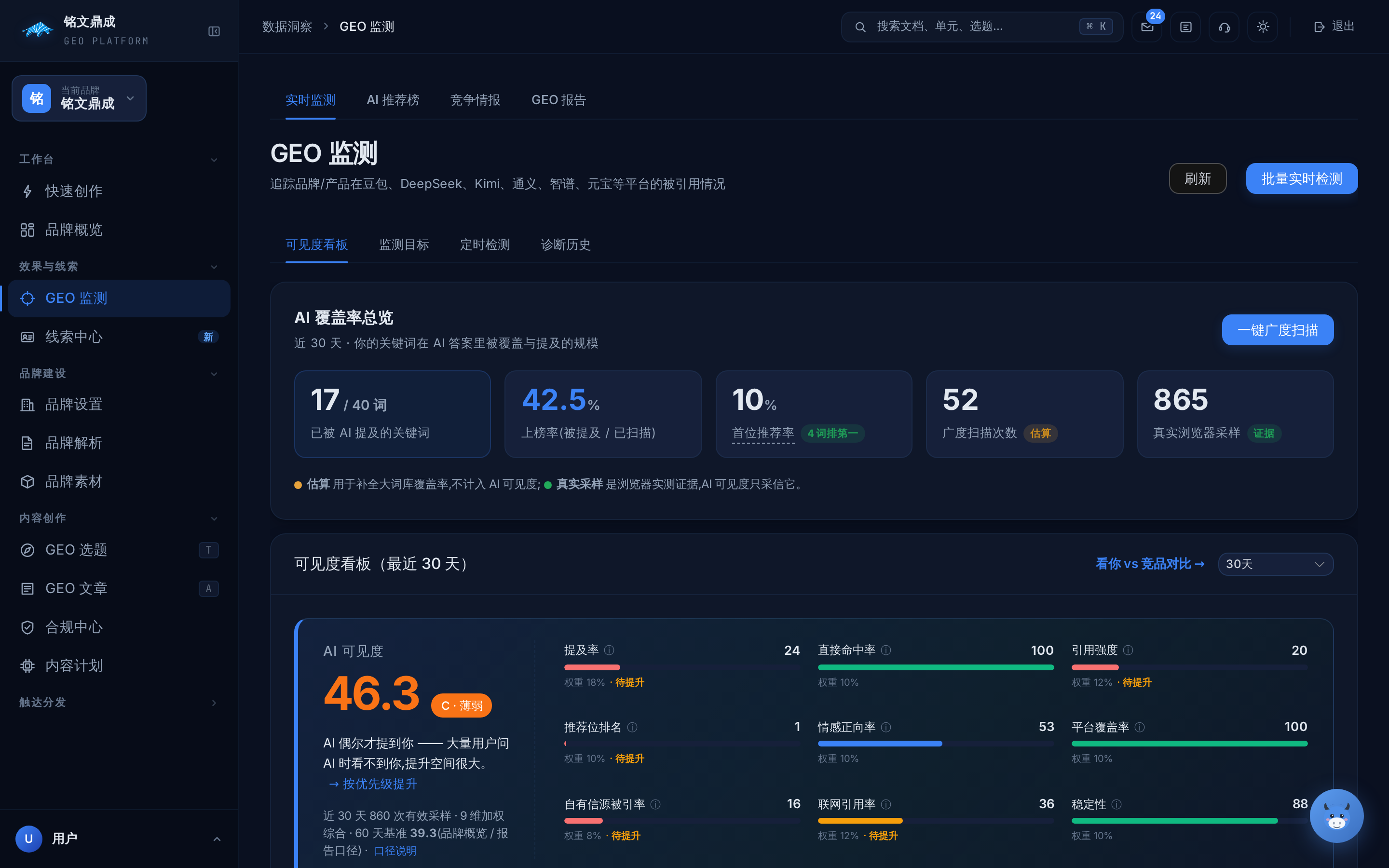Open 品牌概览 in the sidebar
This screenshot has height=868, width=1389.
point(119,230)
